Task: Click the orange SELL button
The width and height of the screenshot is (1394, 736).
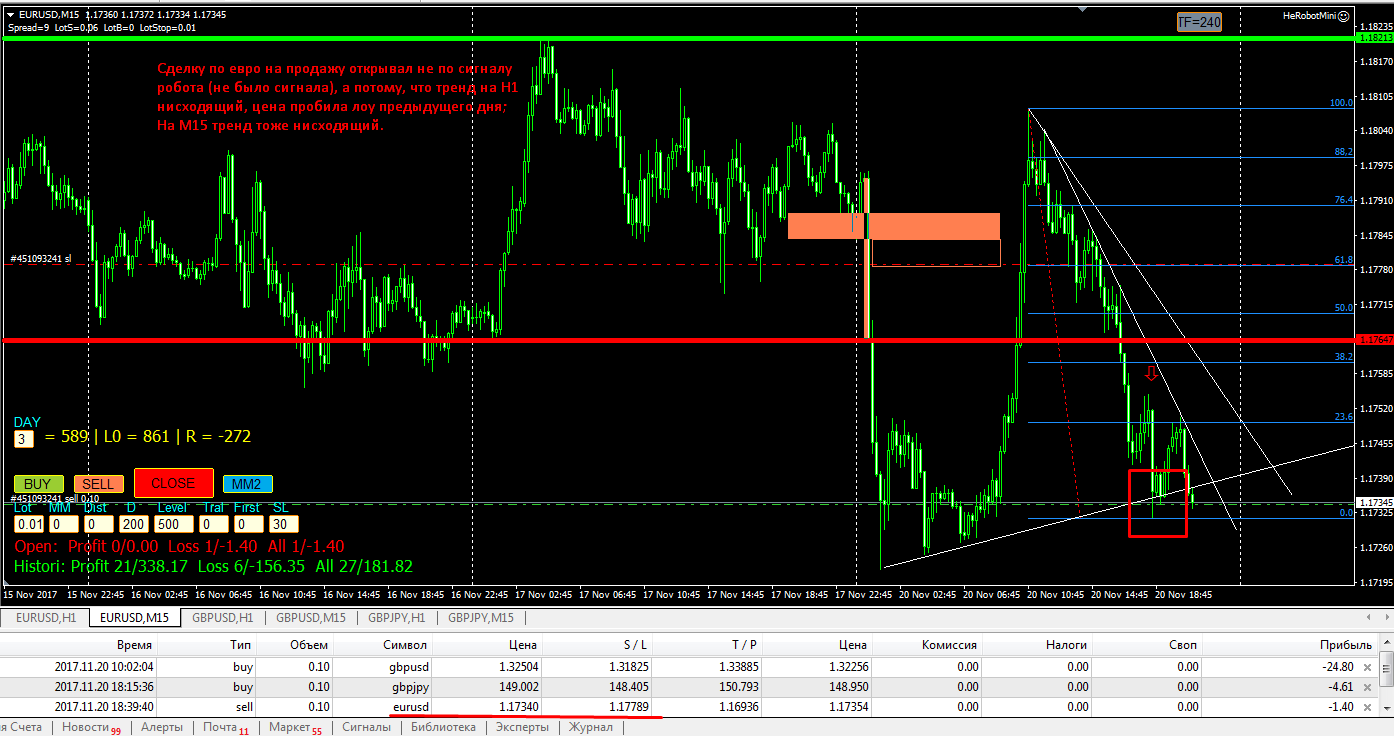Action: 98,484
